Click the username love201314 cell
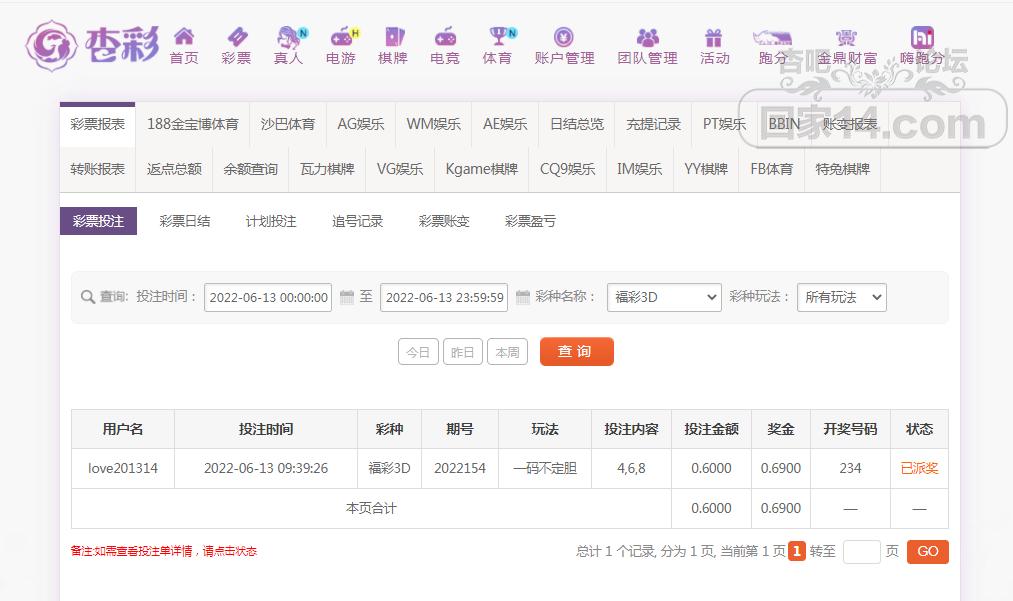Image resolution: width=1013 pixels, height=601 pixels. click(x=123, y=469)
